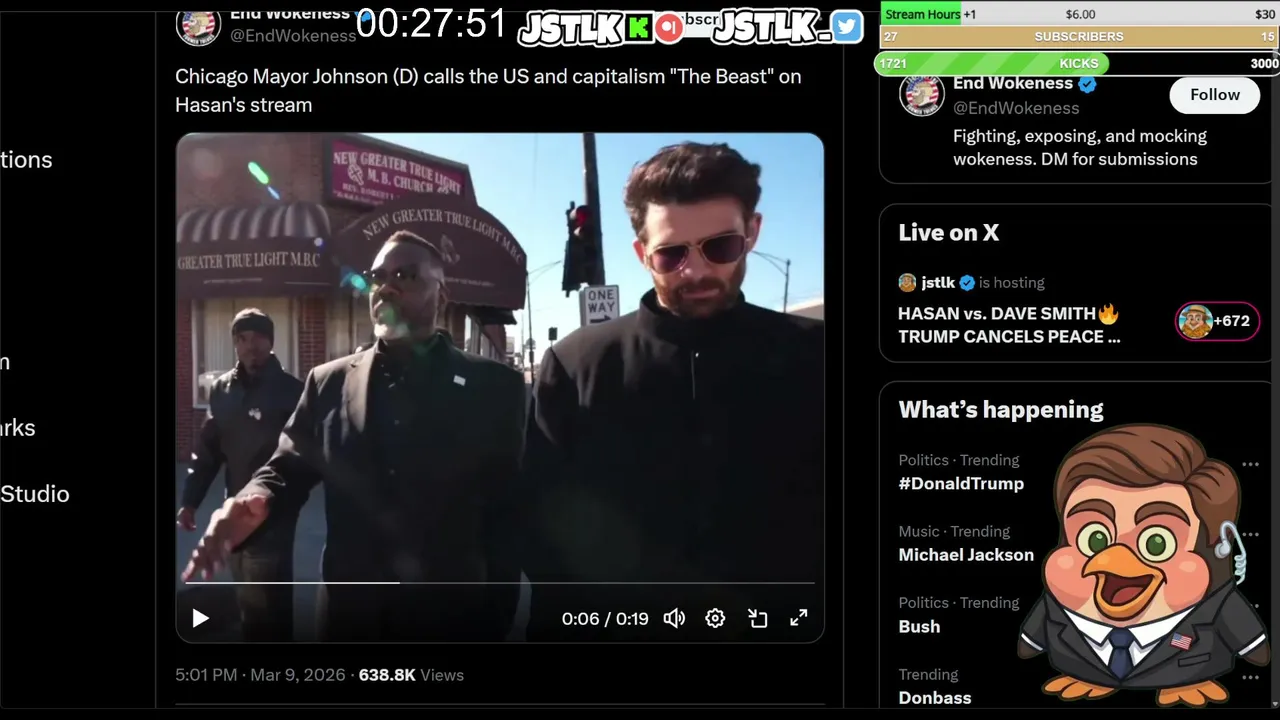Open End Wokeness profile name in sidebar

(x=1012, y=84)
